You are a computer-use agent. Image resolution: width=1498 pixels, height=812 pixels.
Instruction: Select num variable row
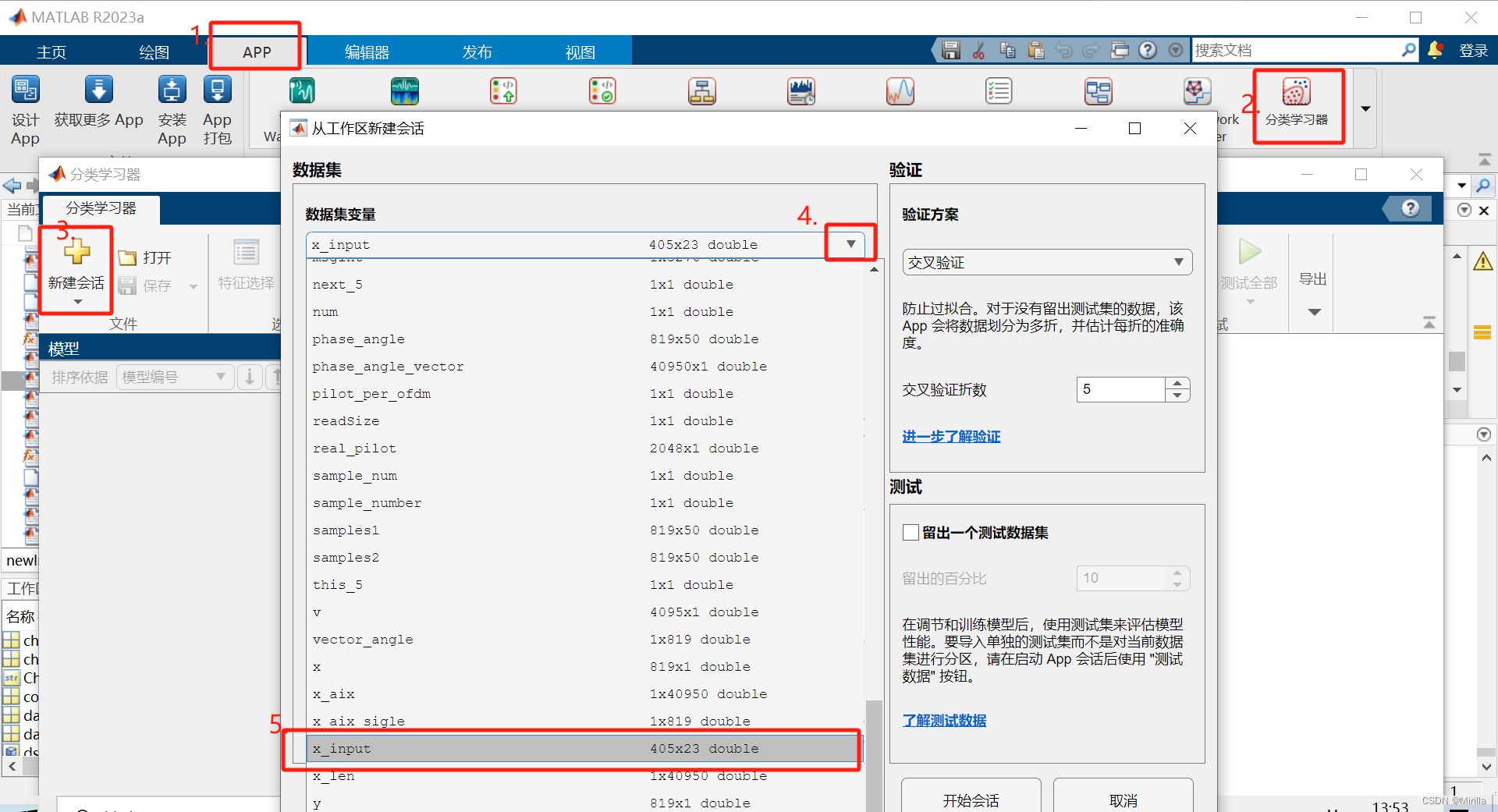(x=585, y=312)
